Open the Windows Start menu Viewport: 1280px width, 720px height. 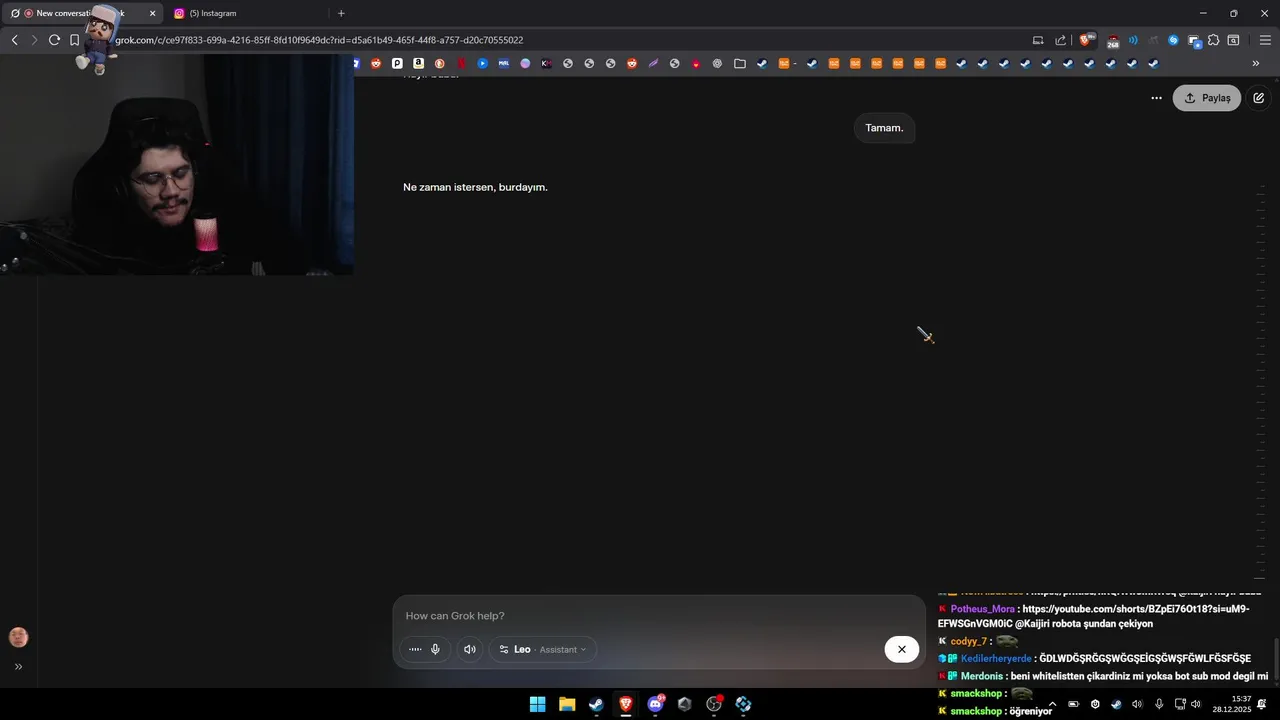pyautogui.click(x=537, y=704)
